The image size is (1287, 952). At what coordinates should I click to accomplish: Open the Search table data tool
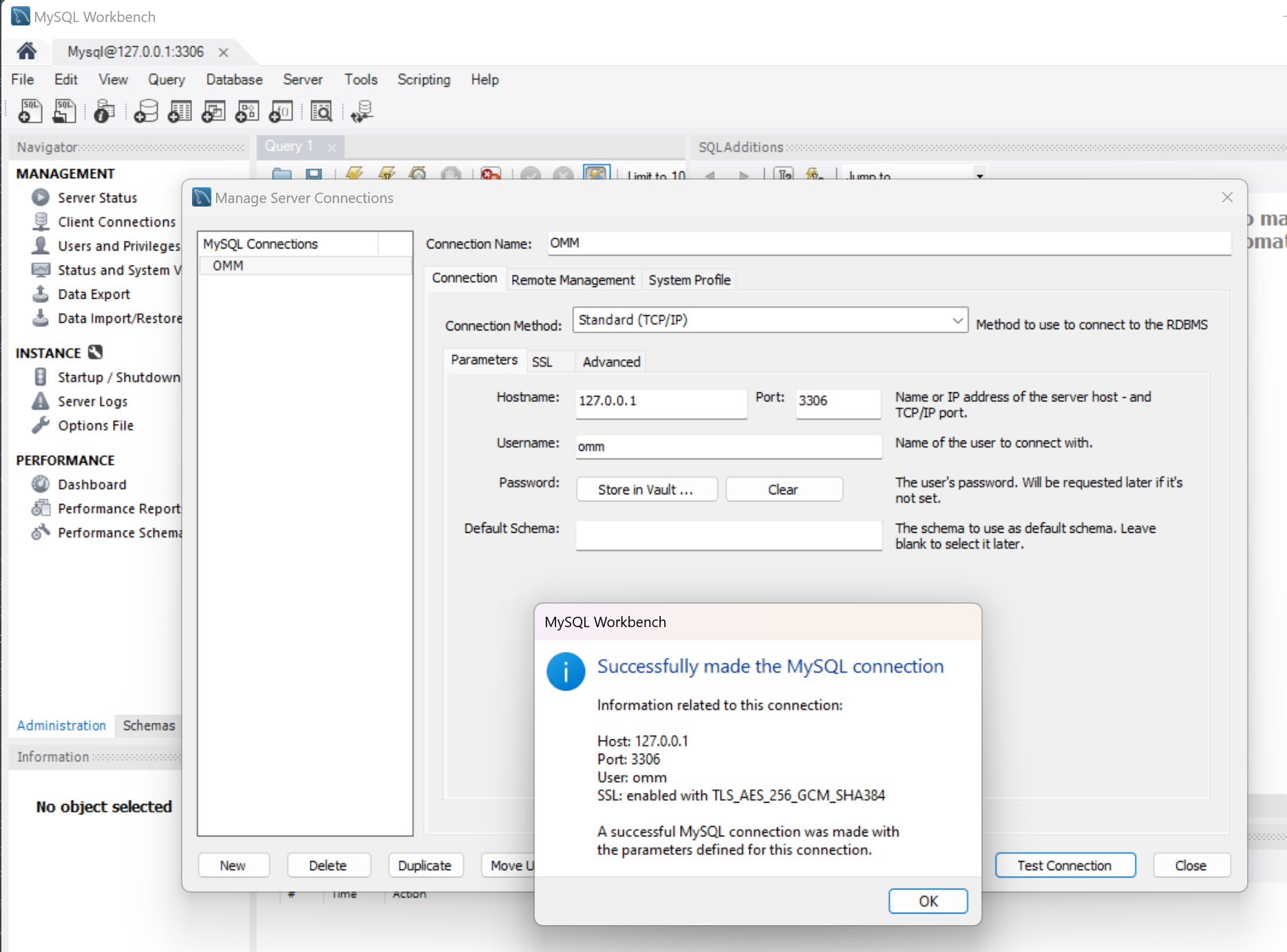(x=321, y=110)
